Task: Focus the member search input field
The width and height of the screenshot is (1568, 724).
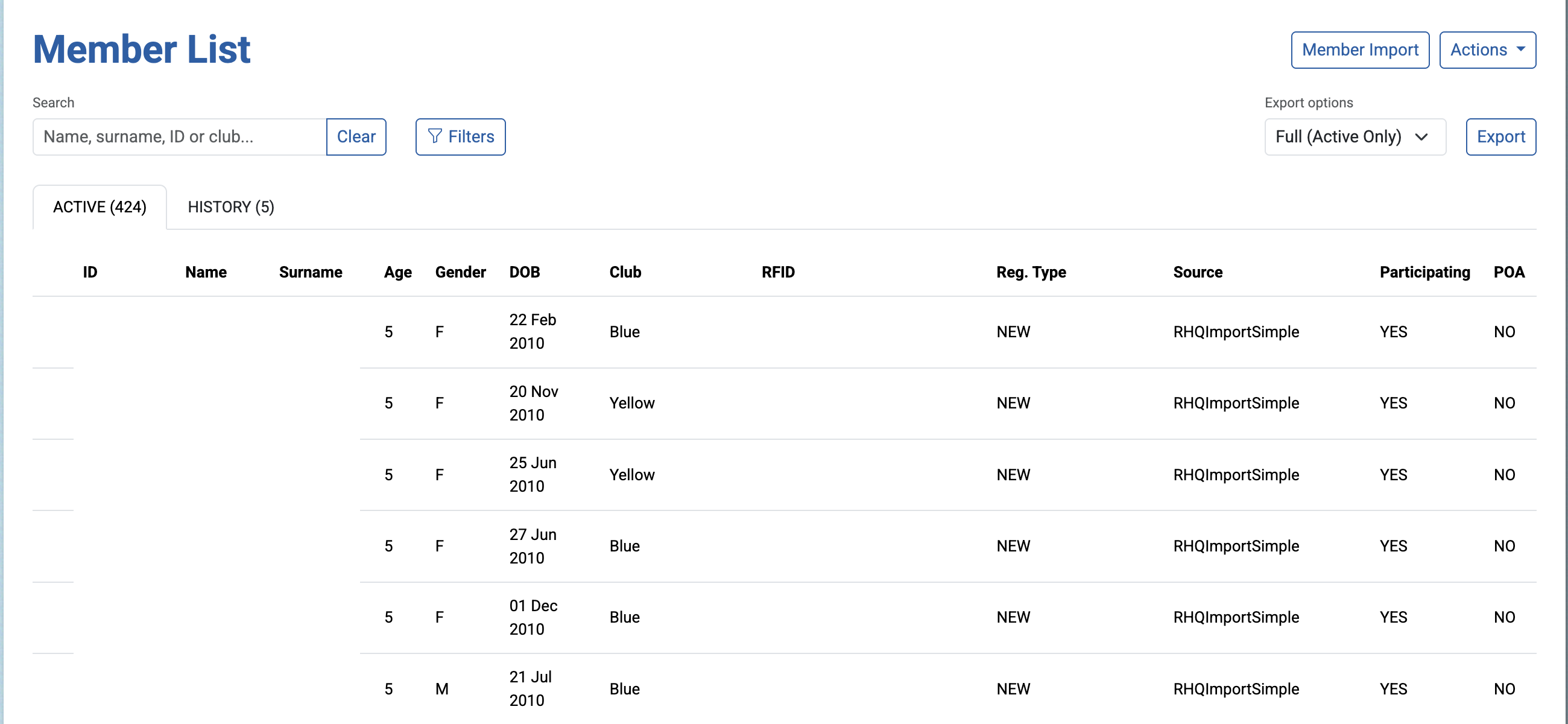Action: point(180,137)
